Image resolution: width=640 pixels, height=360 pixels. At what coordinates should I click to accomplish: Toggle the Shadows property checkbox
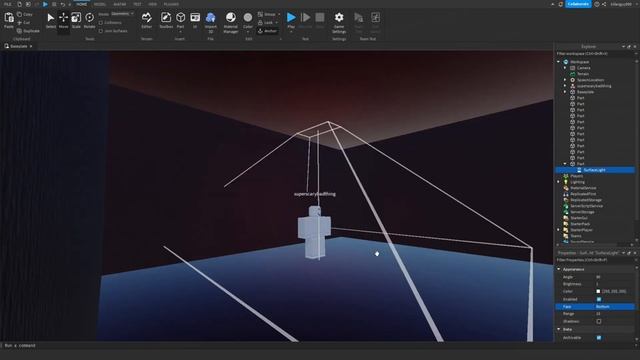pyautogui.click(x=599, y=321)
